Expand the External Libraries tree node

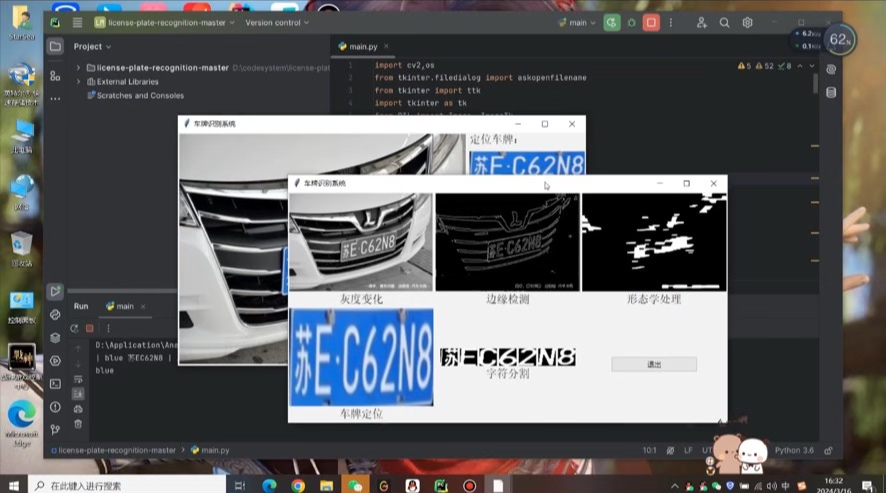coord(79,81)
